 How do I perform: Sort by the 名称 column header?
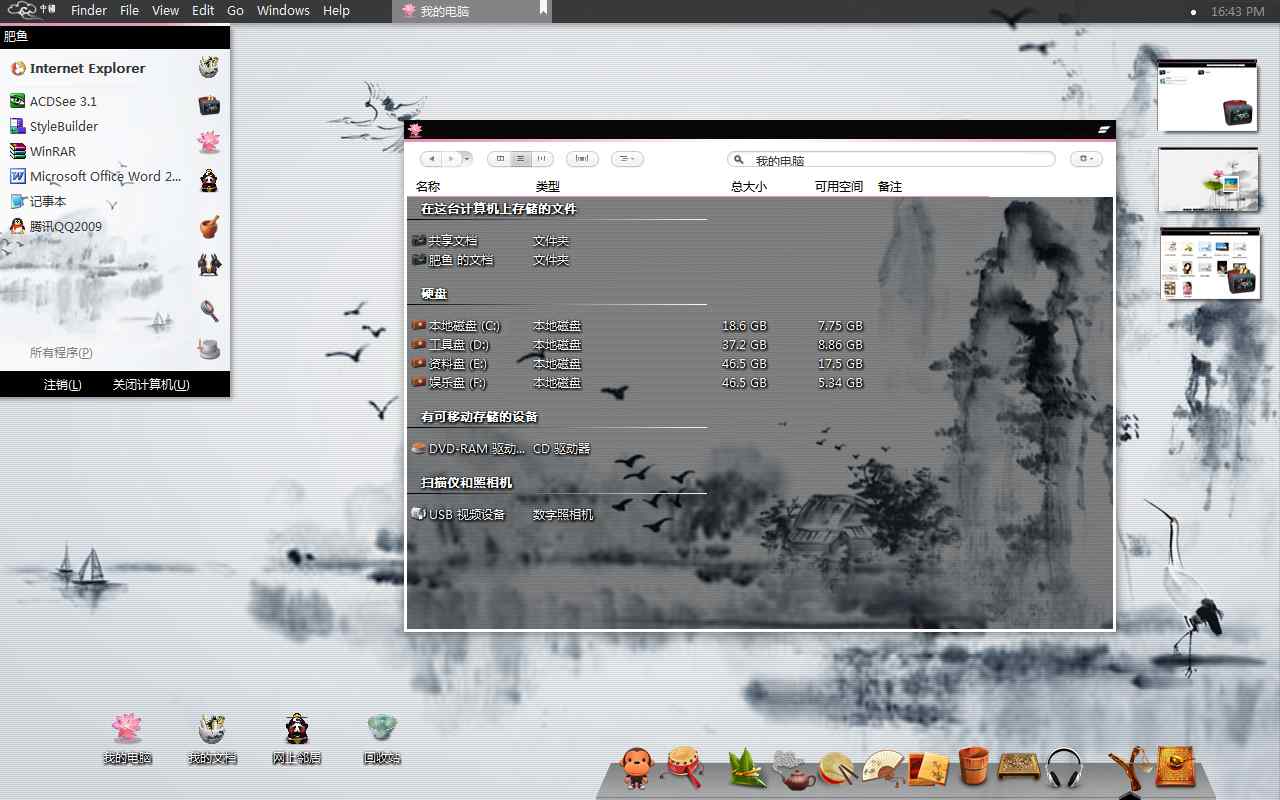click(x=428, y=186)
